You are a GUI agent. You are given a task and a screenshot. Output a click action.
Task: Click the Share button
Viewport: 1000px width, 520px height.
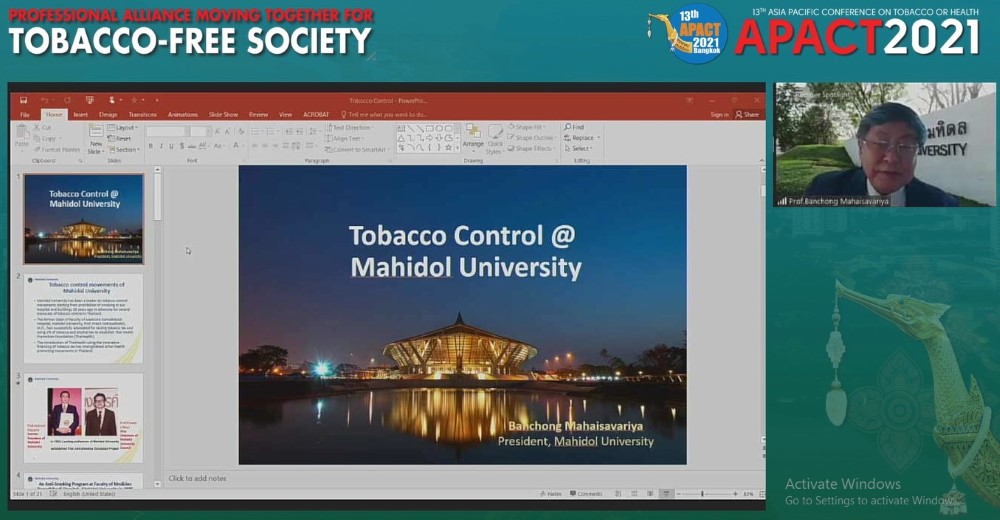(747, 115)
